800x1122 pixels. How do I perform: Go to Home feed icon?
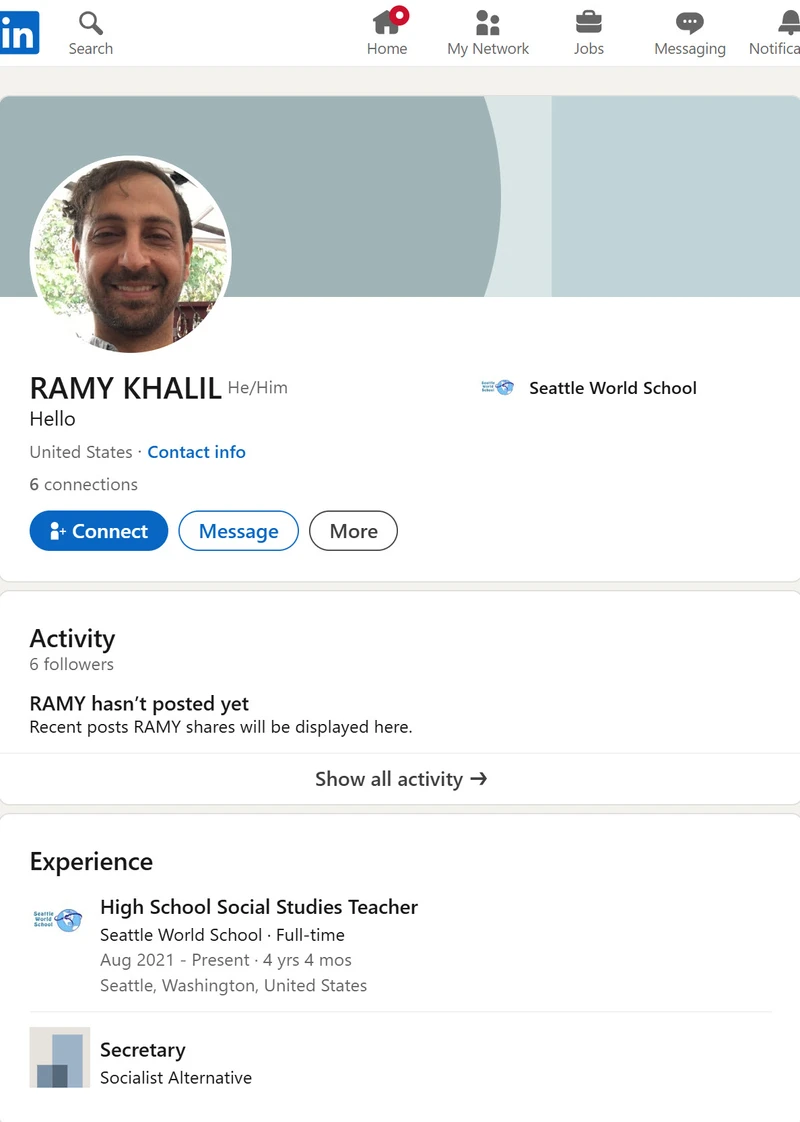coord(387,22)
